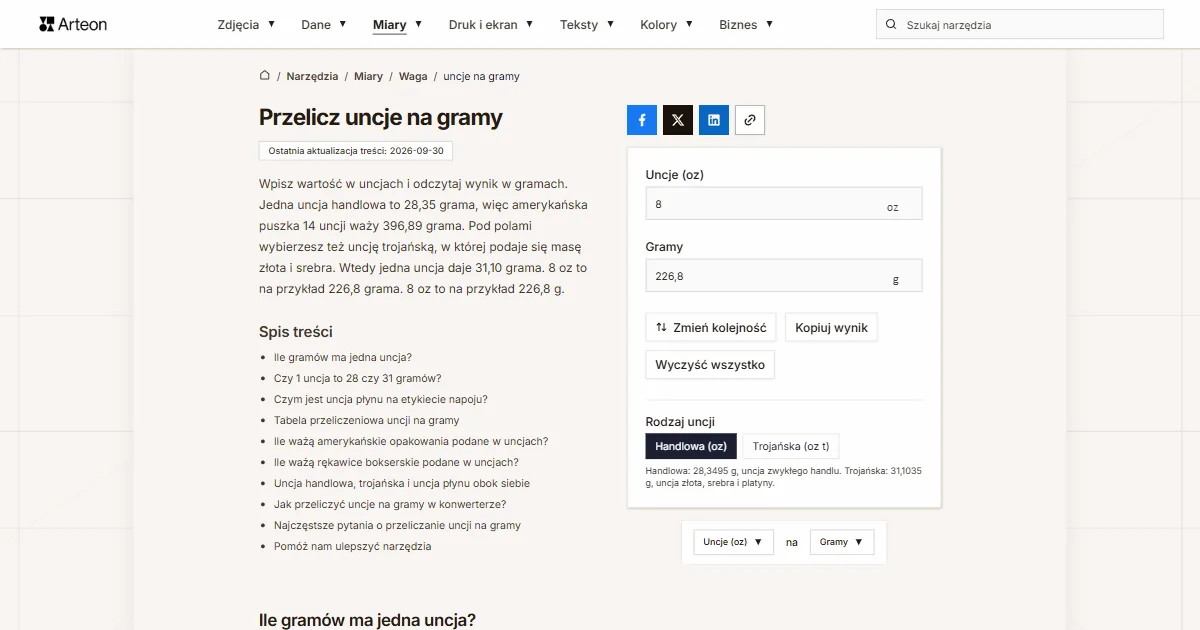This screenshot has height=630, width=1200.
Task: Open the Biznes menu
Action: click(x=746, y=24)
